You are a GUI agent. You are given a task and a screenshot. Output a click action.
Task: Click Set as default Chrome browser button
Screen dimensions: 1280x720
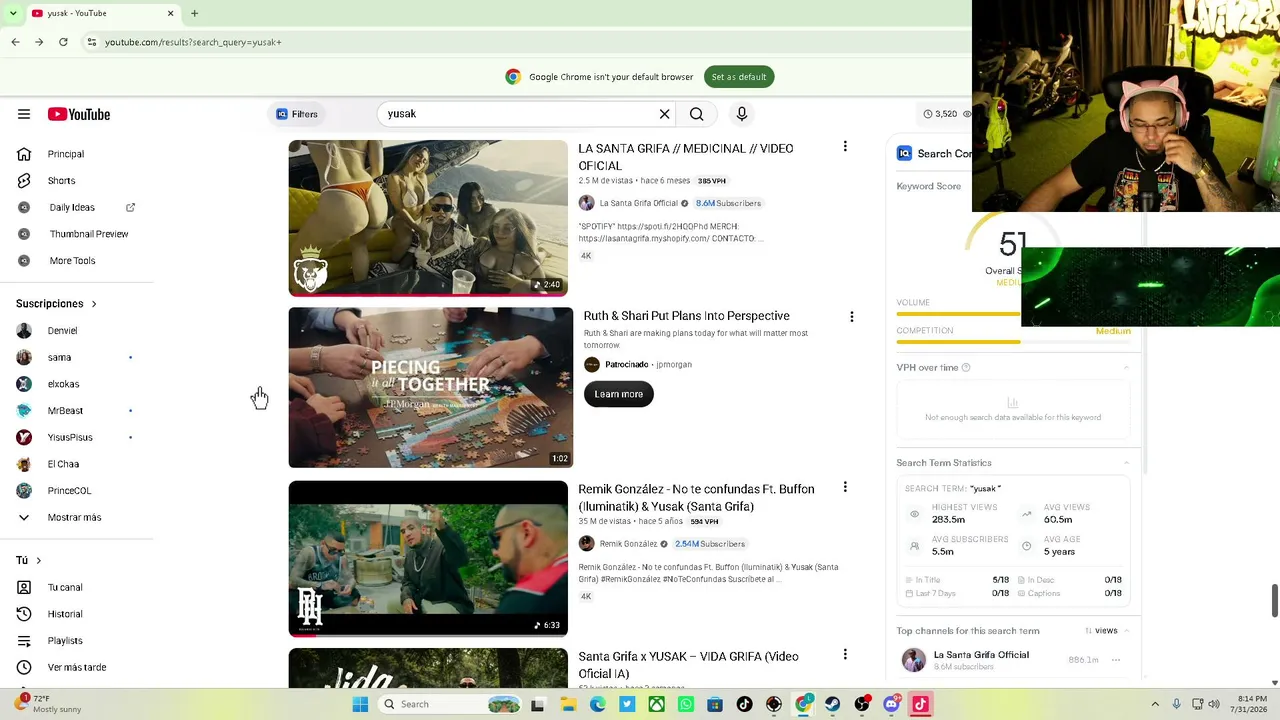(x=739, y=77)
